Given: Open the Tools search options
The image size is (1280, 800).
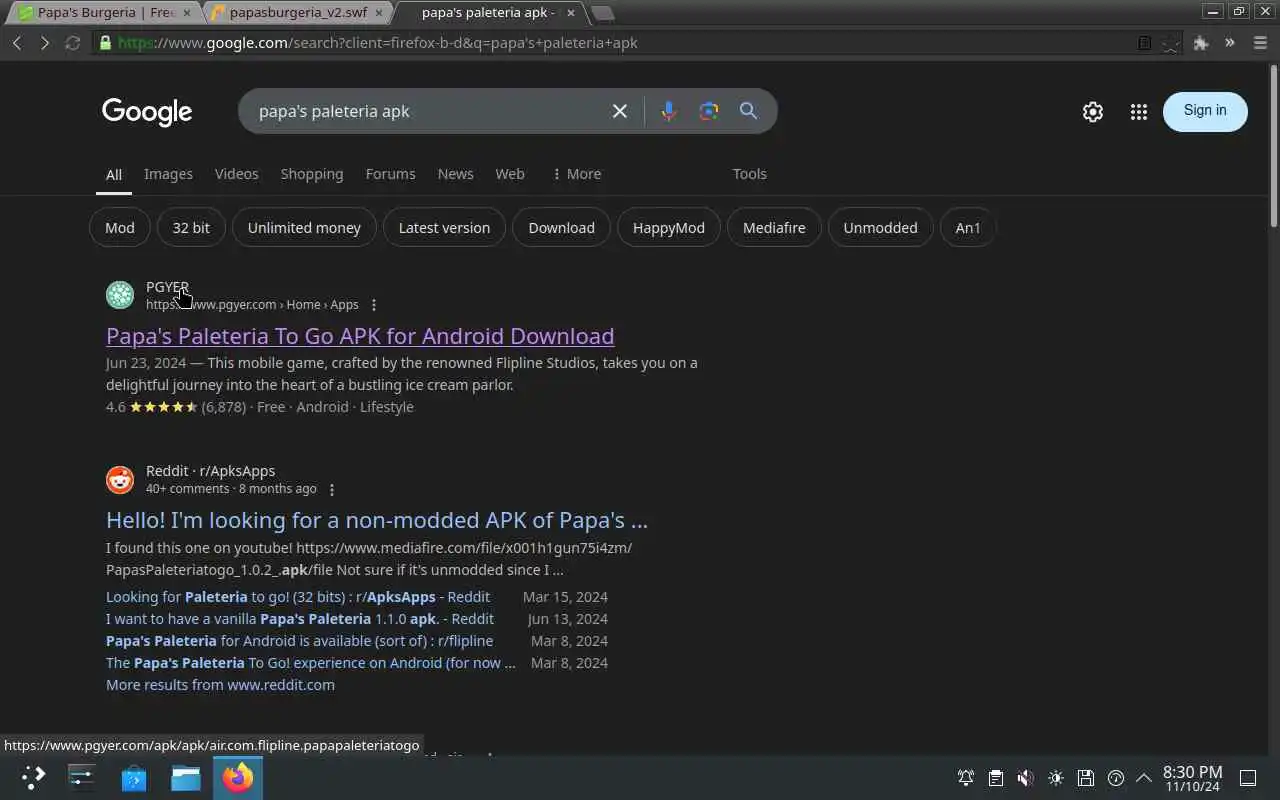Looking at the screenshot, I should click(749, 174).
